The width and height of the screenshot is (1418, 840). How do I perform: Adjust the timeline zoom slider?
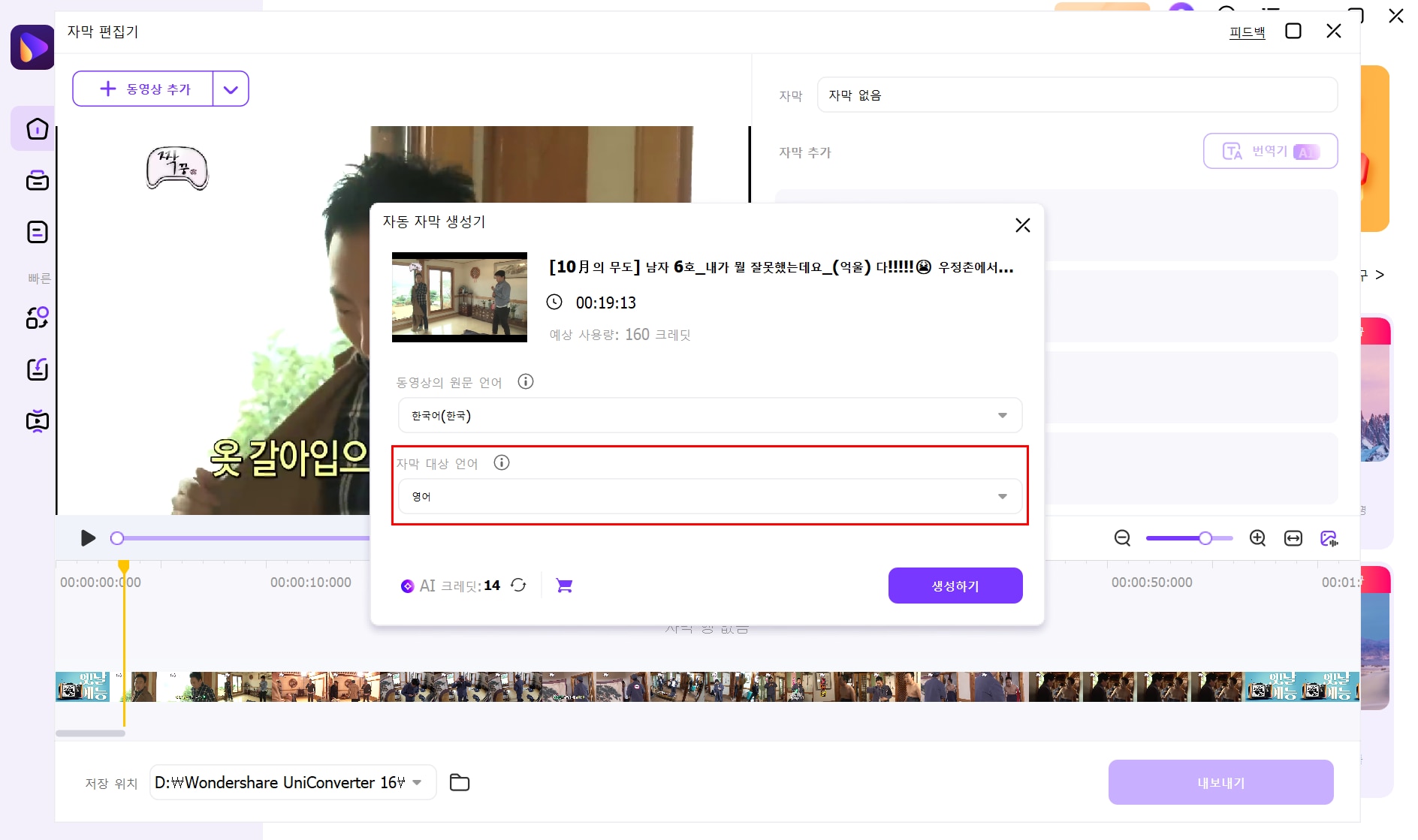point(1204,538)
